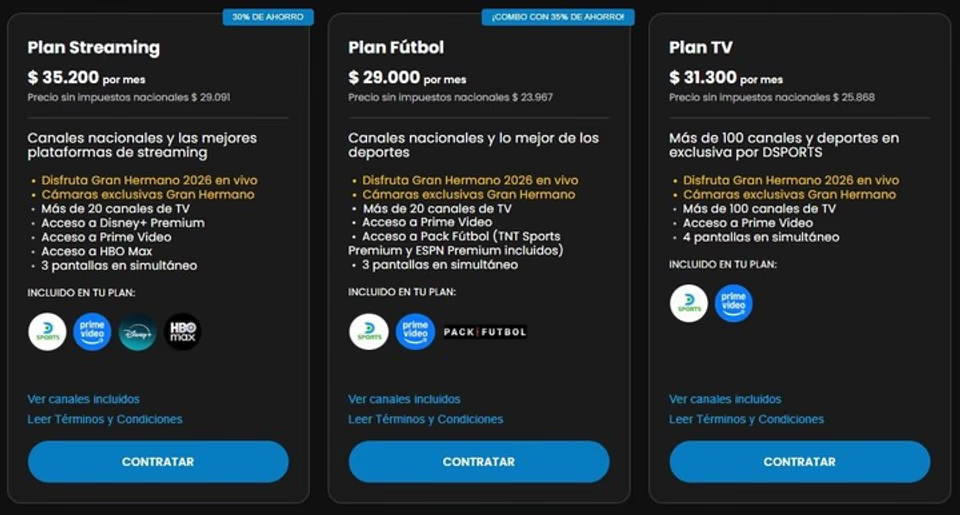The image size is (960, 515).
Task: Click the Disney+ icon
Action: (x=137, y=332)
